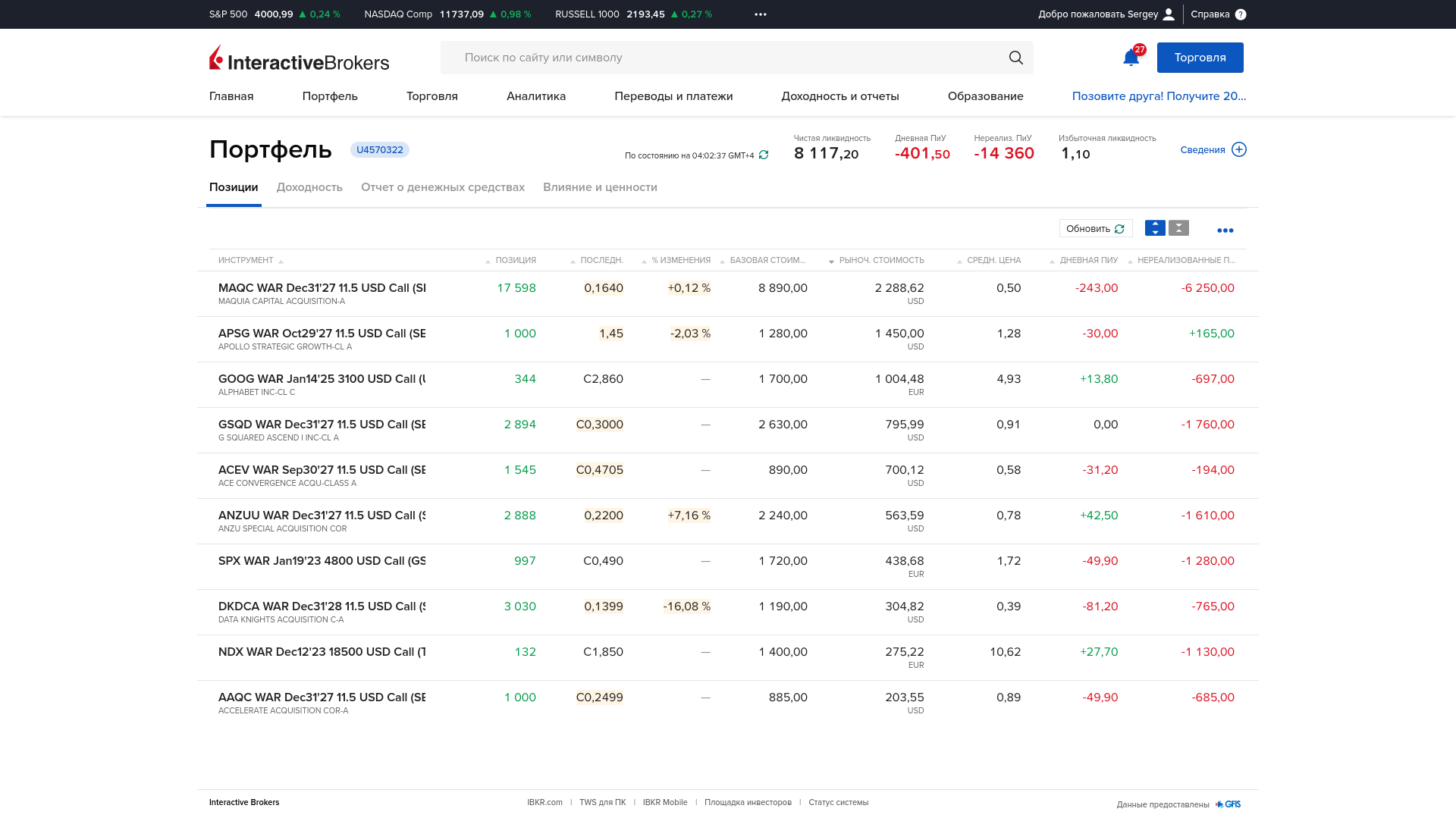Sort by the Инструмент column
Screen dimensions: 1456x818
pyautogui.click(x=250, y=260)
